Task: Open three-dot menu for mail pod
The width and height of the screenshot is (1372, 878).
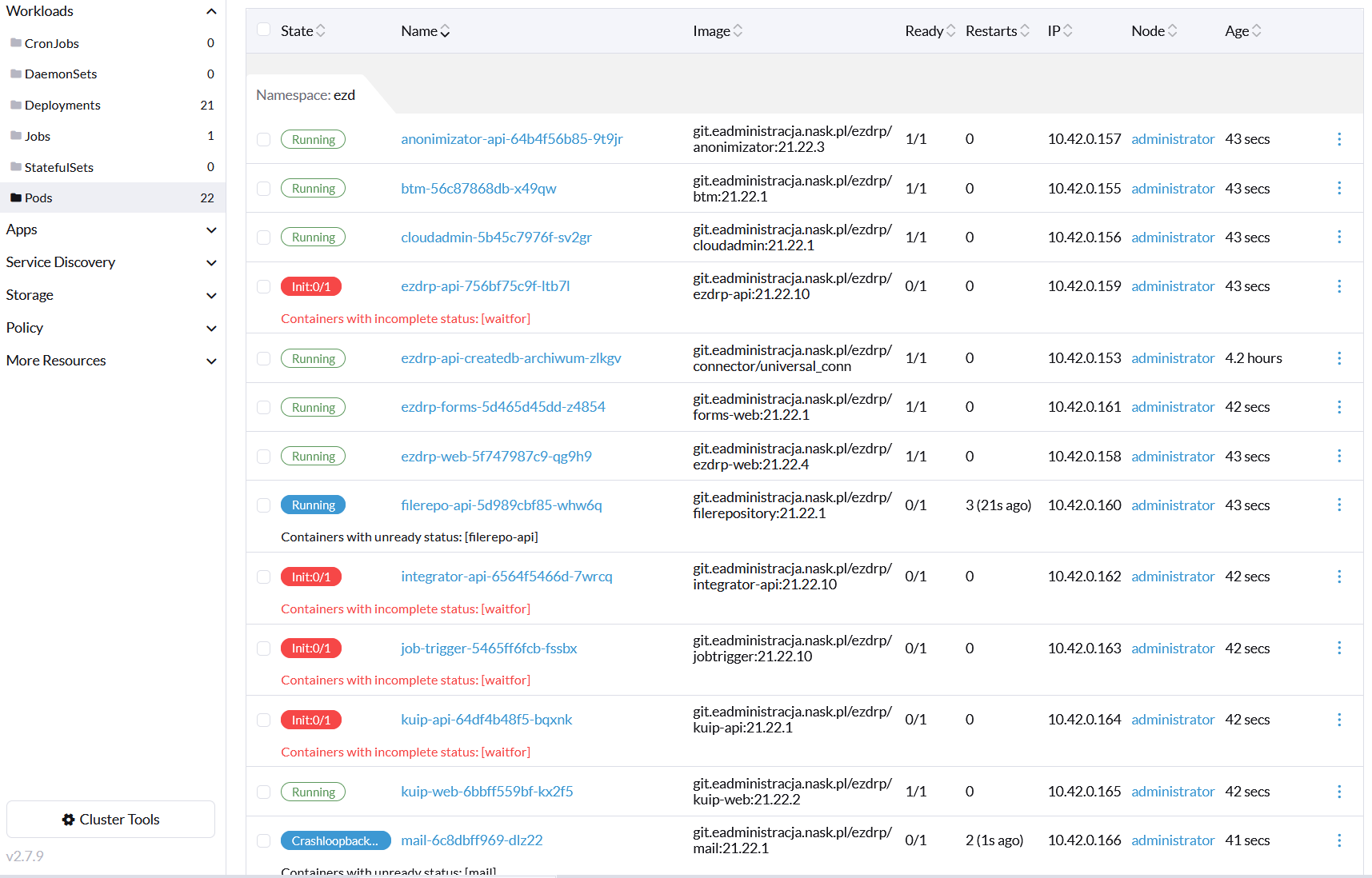Action: [x=1339, y=840]
